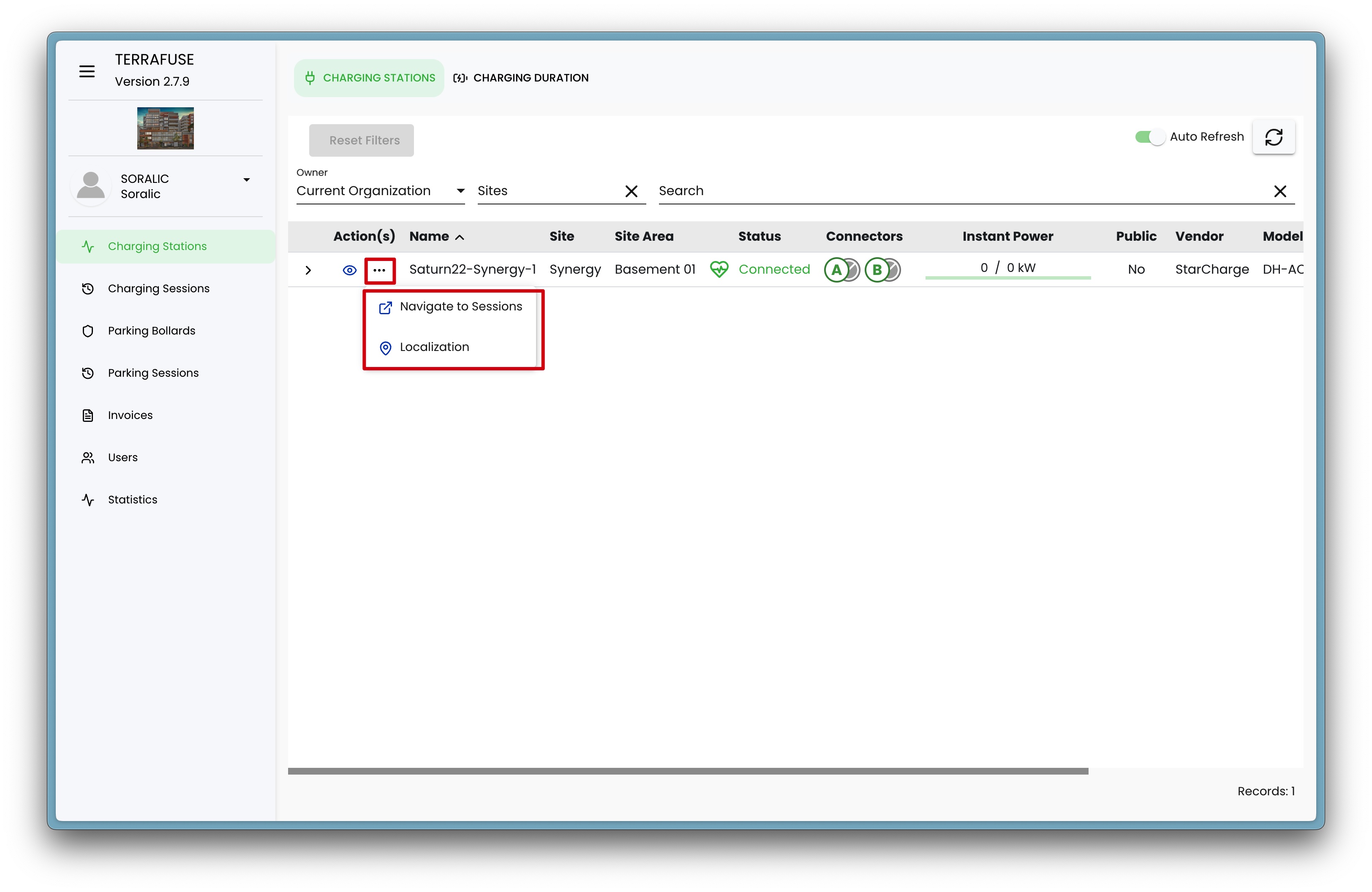
Task: Toggle the Auto Refresh switch
Action: click(1150, 137)
